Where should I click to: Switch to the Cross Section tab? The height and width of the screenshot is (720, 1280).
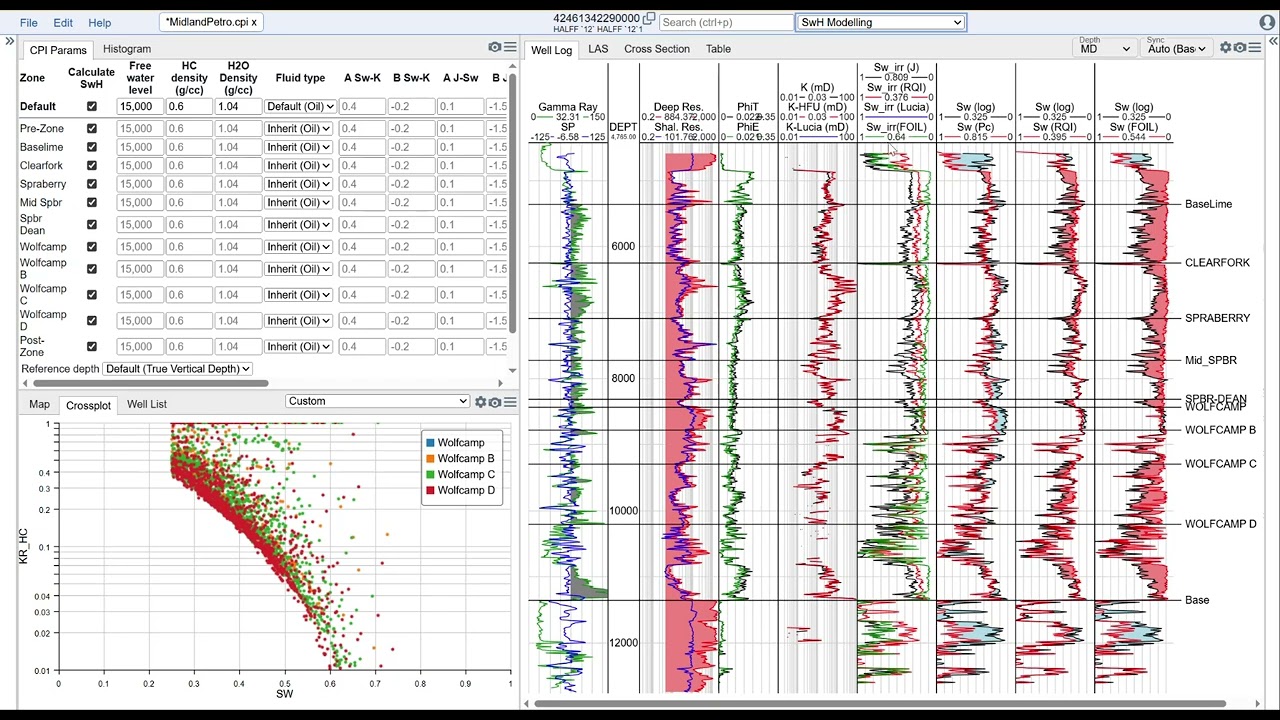[657, 49]
